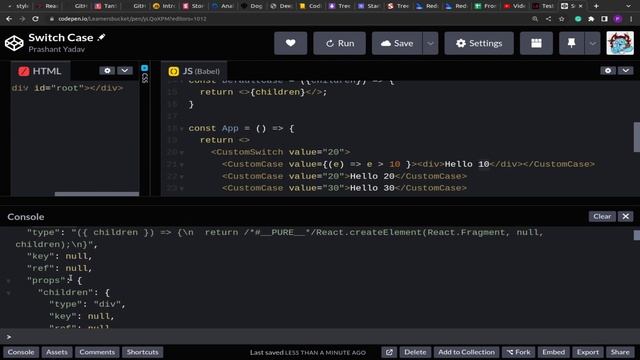
Task: Open the Comments panel
Action: click(x=97, y=352)
